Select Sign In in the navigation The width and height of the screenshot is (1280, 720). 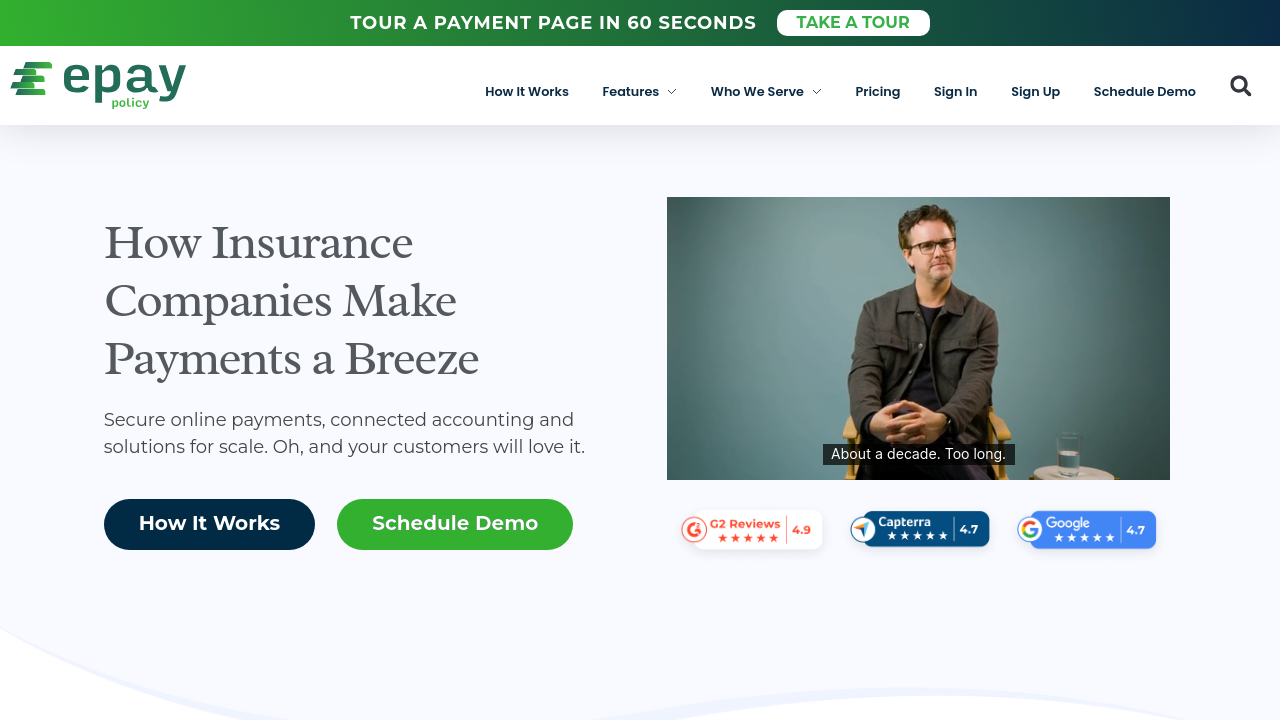[955, 92]
